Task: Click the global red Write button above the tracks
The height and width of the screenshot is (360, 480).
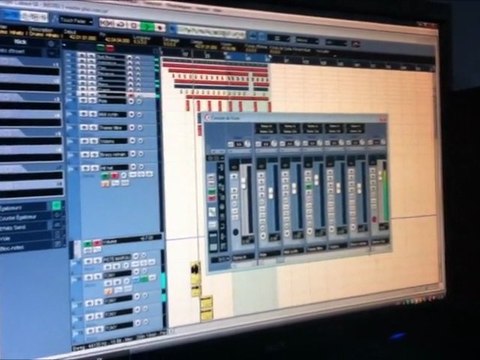Action: pos(110,48)
